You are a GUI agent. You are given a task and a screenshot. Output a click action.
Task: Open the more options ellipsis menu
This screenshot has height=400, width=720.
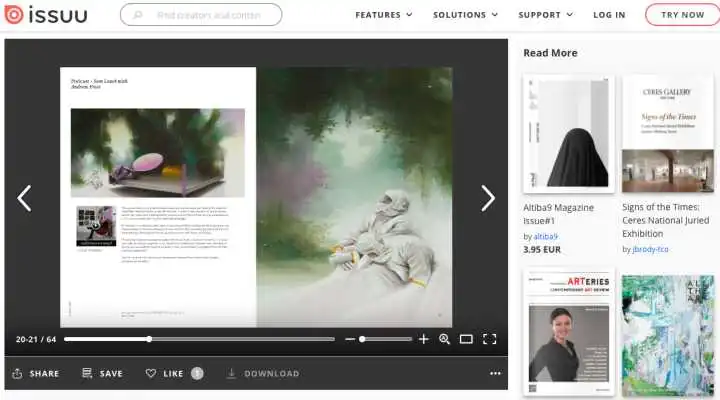pos(495,373)
